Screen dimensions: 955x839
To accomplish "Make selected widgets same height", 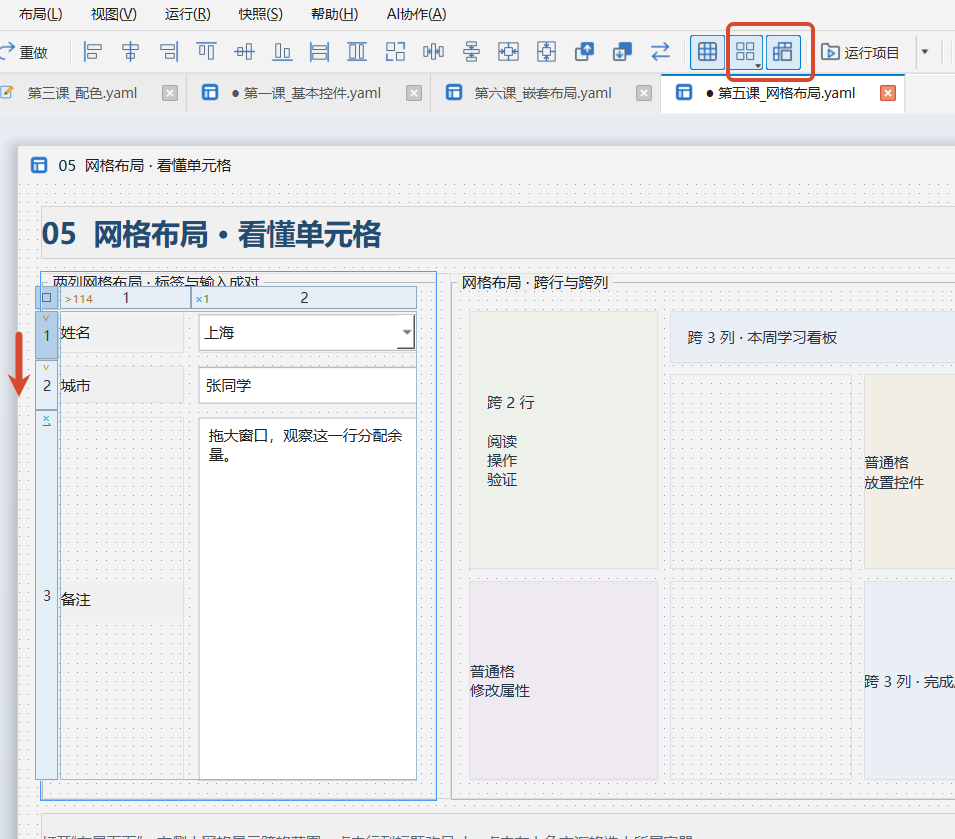I will (357, 52).
